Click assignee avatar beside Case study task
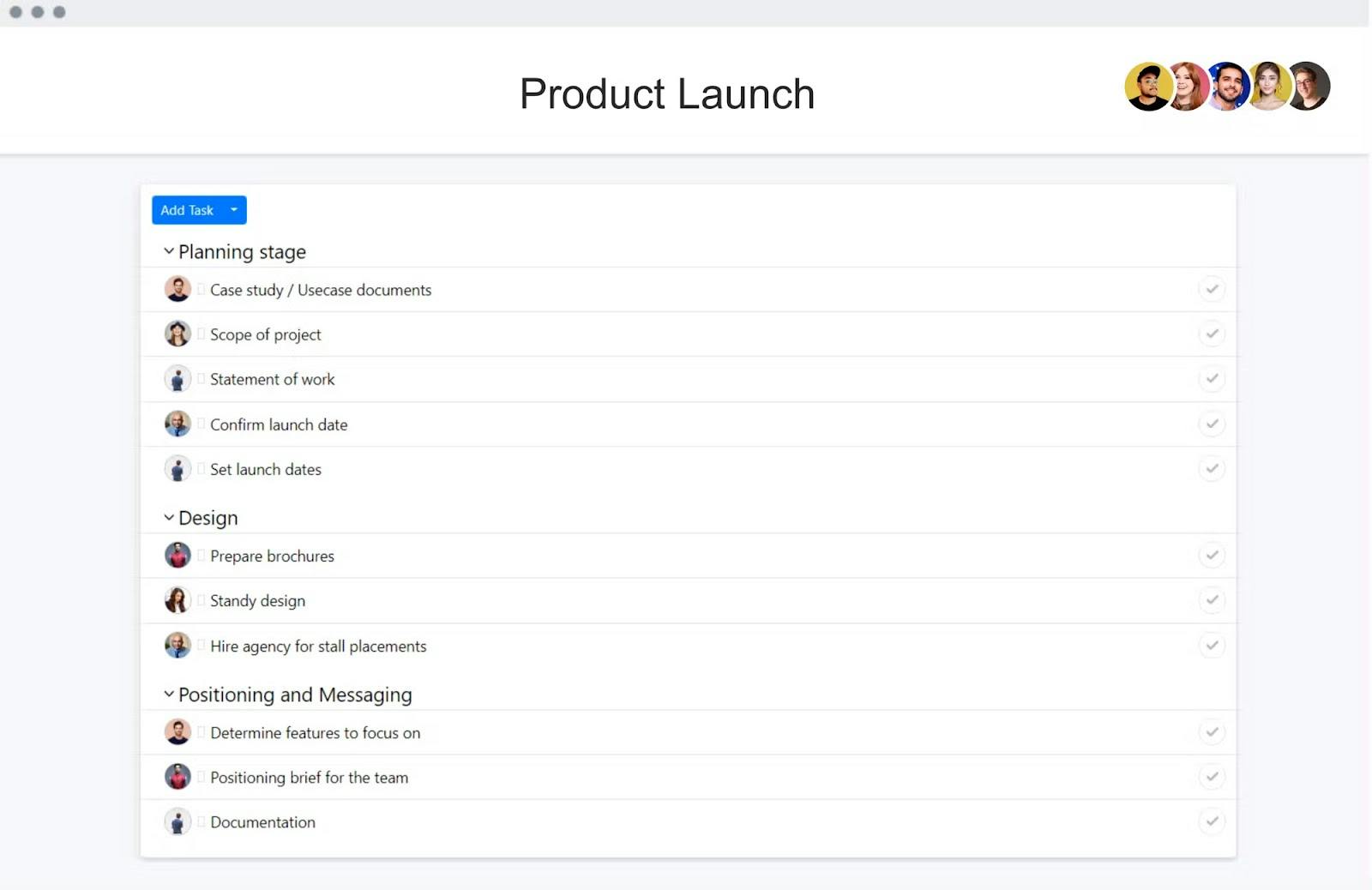The height and width of the screenshot is (890, 1372). [x=178, y=289]
